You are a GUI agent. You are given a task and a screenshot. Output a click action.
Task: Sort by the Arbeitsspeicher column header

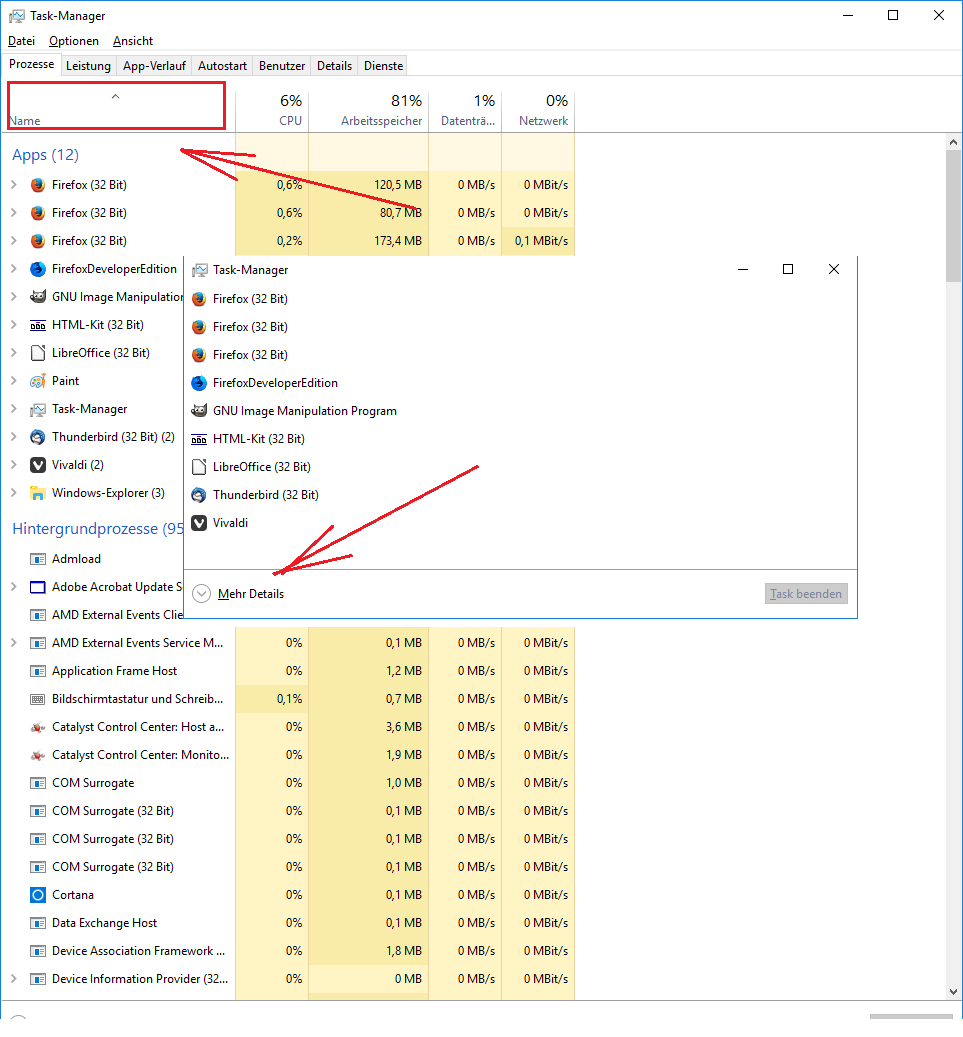tap(368, 110)
